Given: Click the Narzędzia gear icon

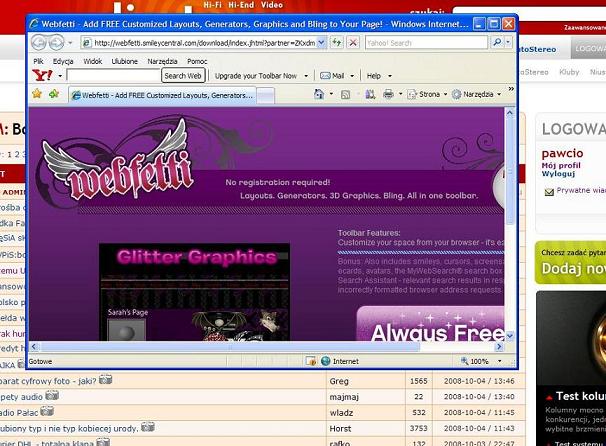Looking at the screenshot, I should 457,94.
